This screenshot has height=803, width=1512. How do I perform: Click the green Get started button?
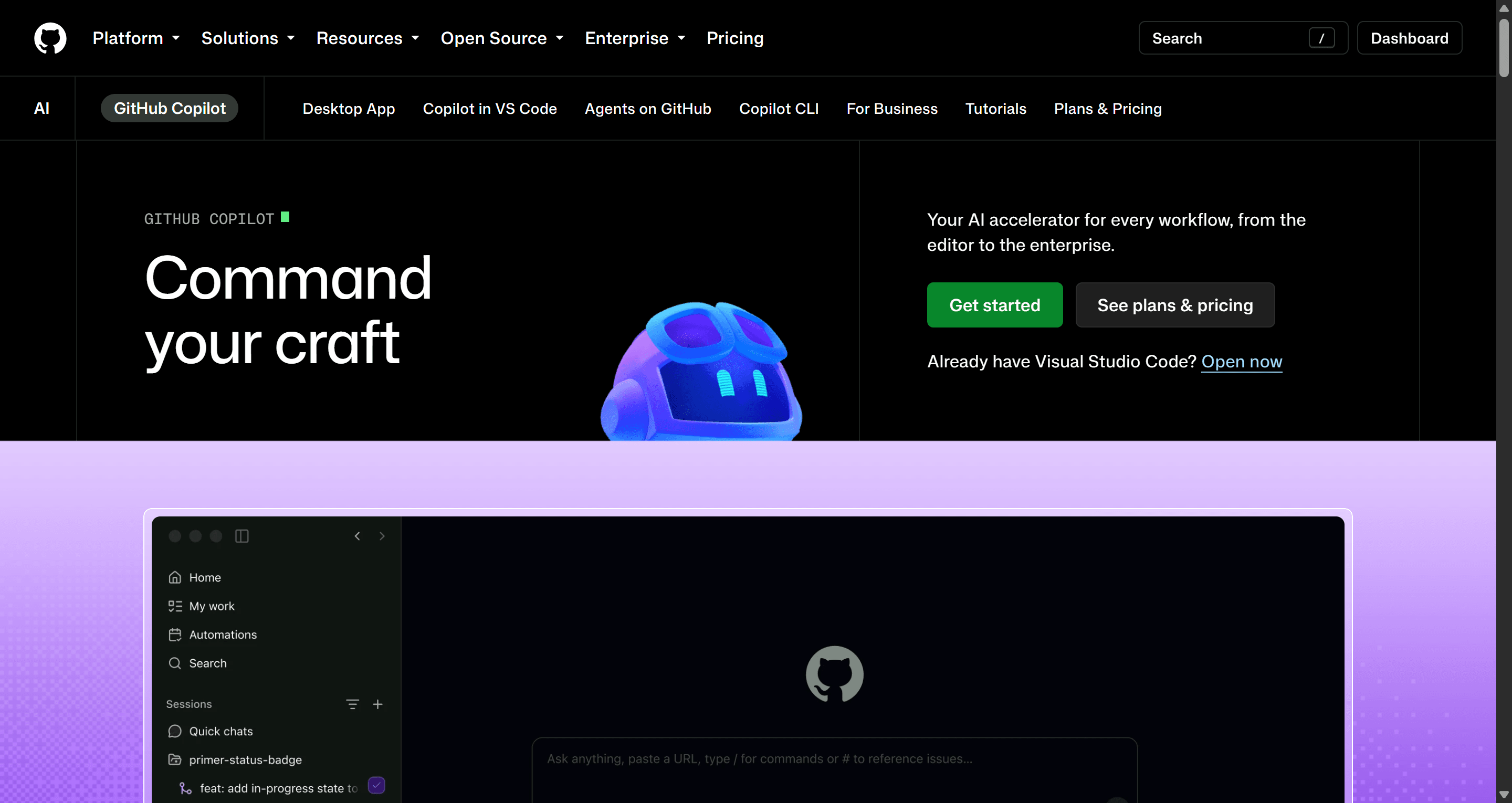(x=995, y=305)
